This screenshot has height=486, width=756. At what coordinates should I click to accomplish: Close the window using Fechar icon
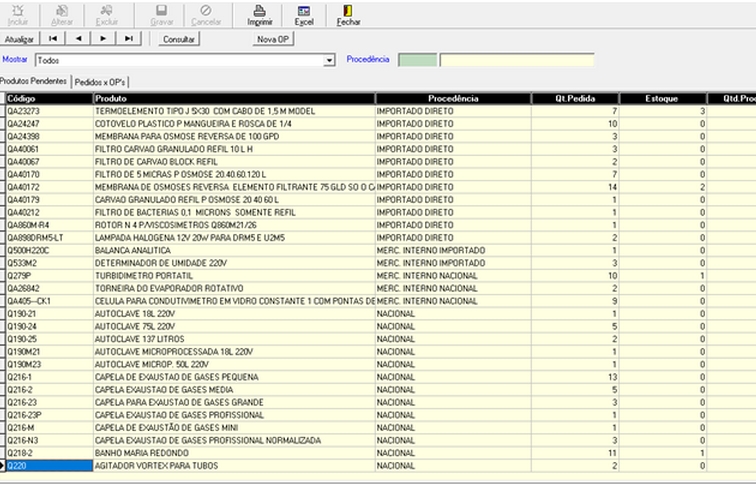coord(348,15)
